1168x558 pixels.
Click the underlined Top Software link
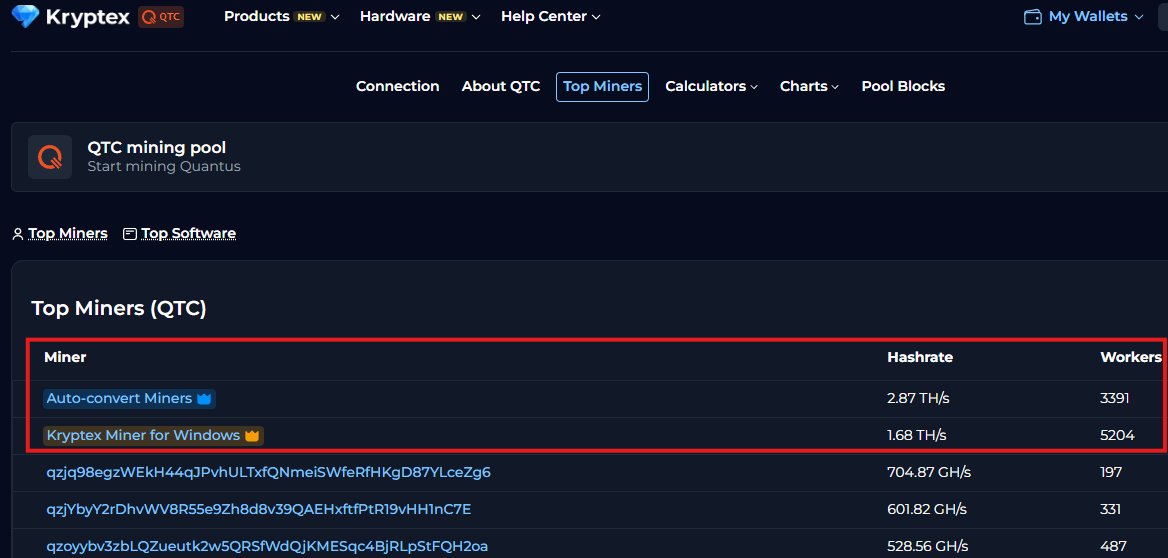coord(188,234)
